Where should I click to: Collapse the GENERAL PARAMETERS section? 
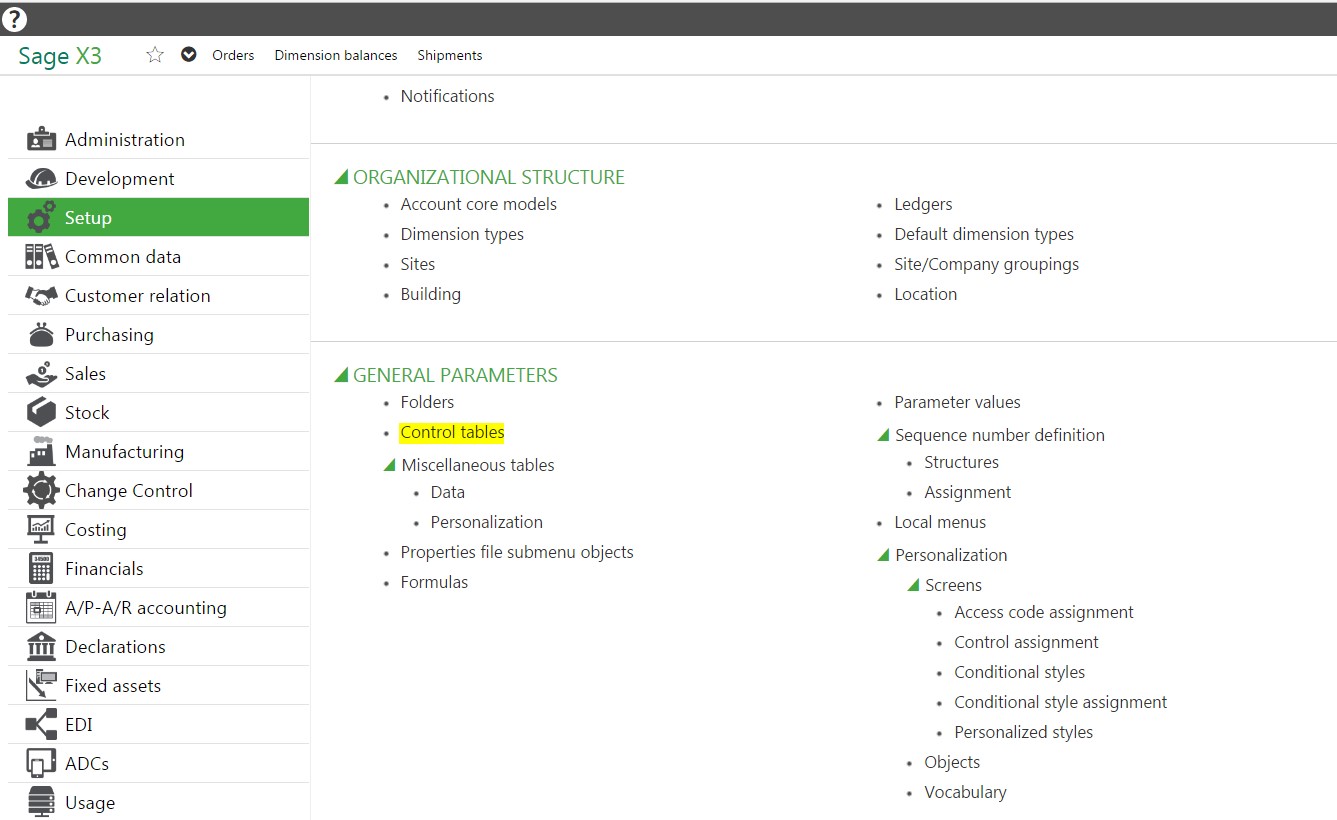(x=341, y=374)
